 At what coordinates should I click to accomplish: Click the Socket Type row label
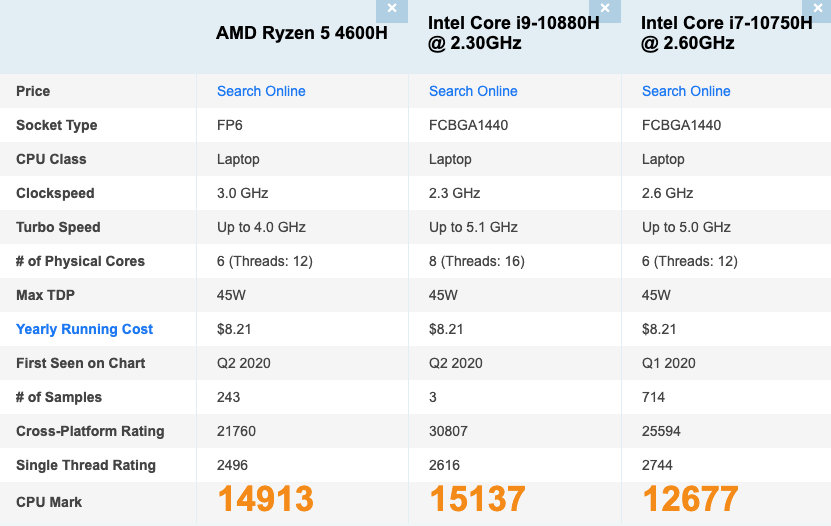57,125
